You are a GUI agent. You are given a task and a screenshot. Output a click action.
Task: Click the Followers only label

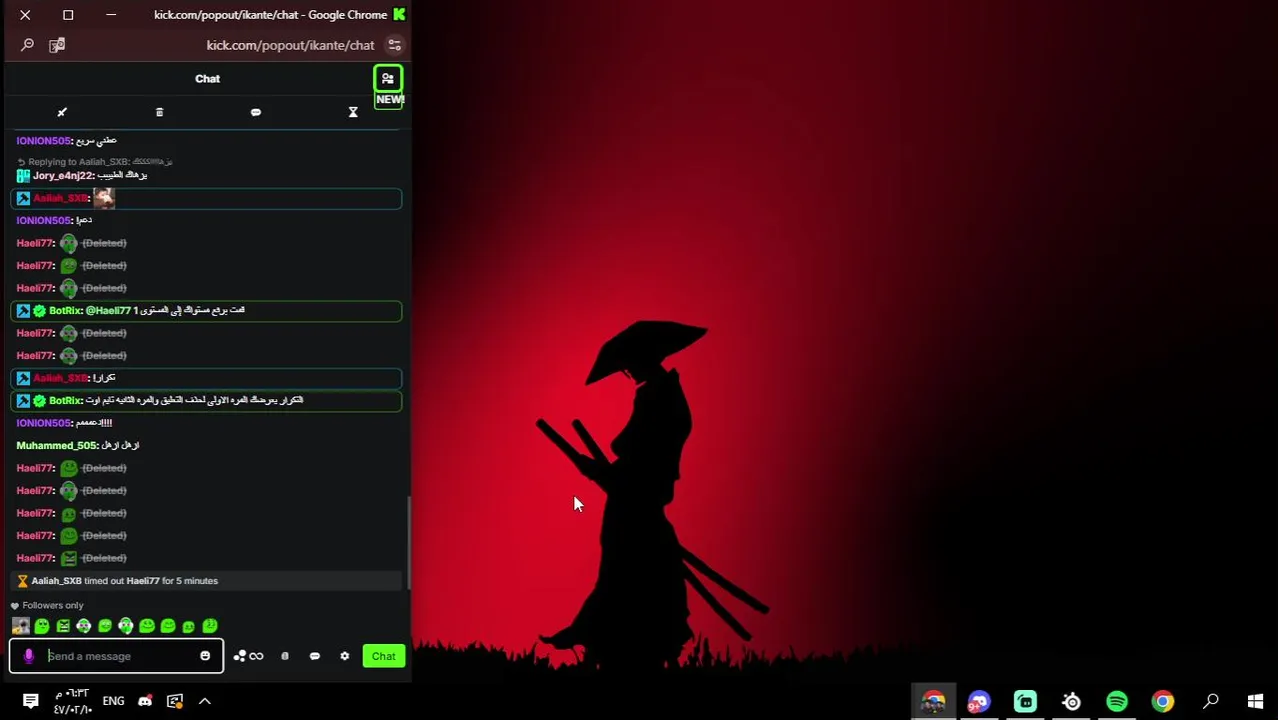tap(53, 605)
